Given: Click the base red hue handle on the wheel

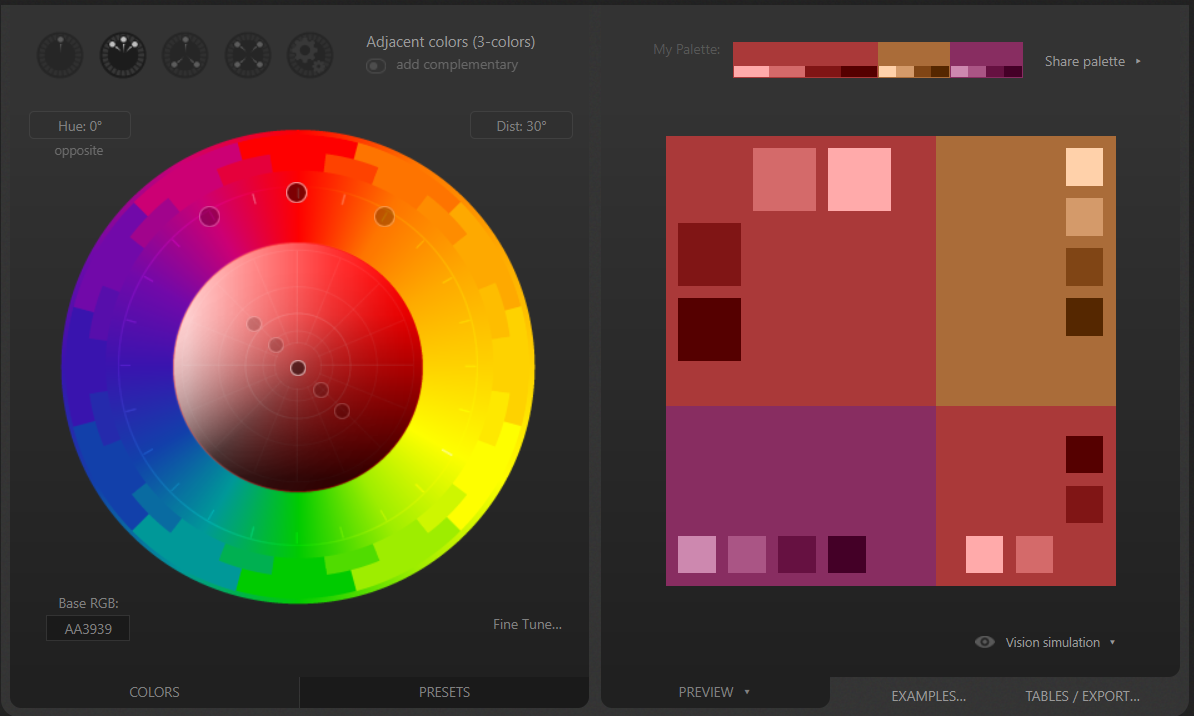Looking at the screenshot, I should tap(296, 192).
